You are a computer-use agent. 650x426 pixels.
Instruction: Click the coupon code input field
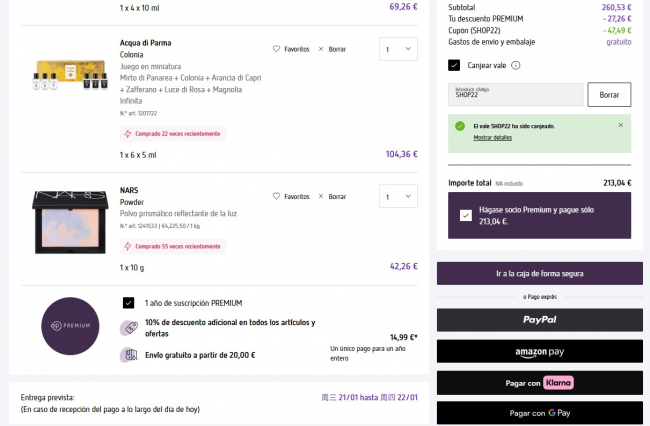(515, 95)
